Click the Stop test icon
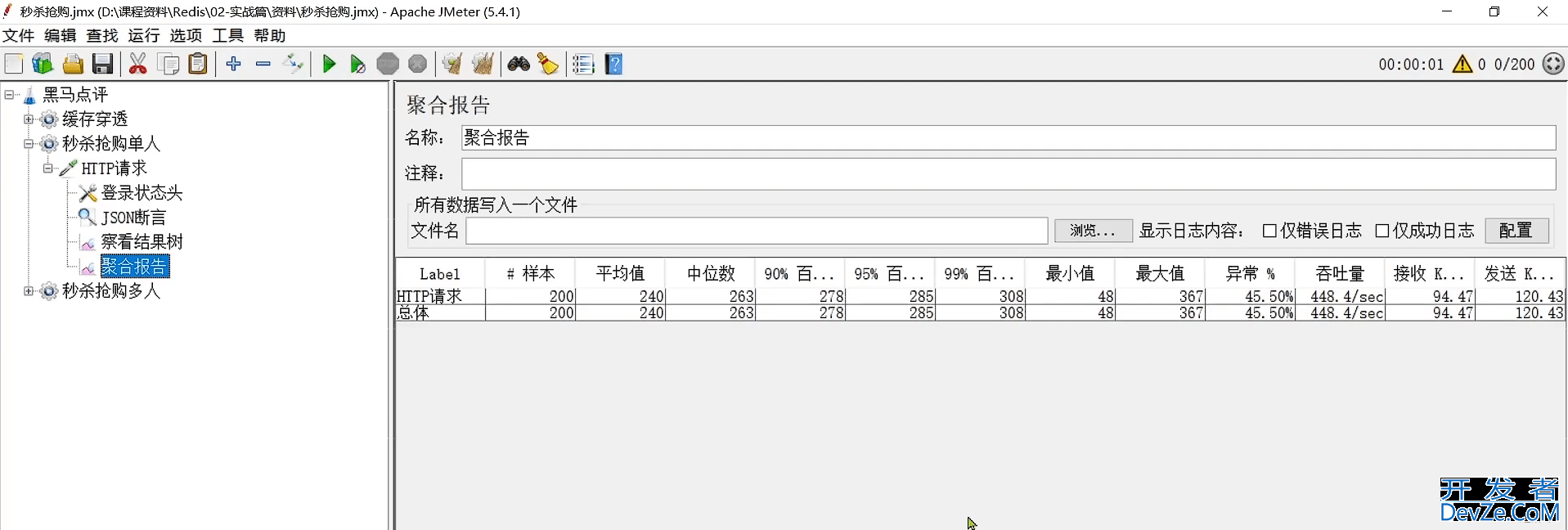 (x=388, y=64)
